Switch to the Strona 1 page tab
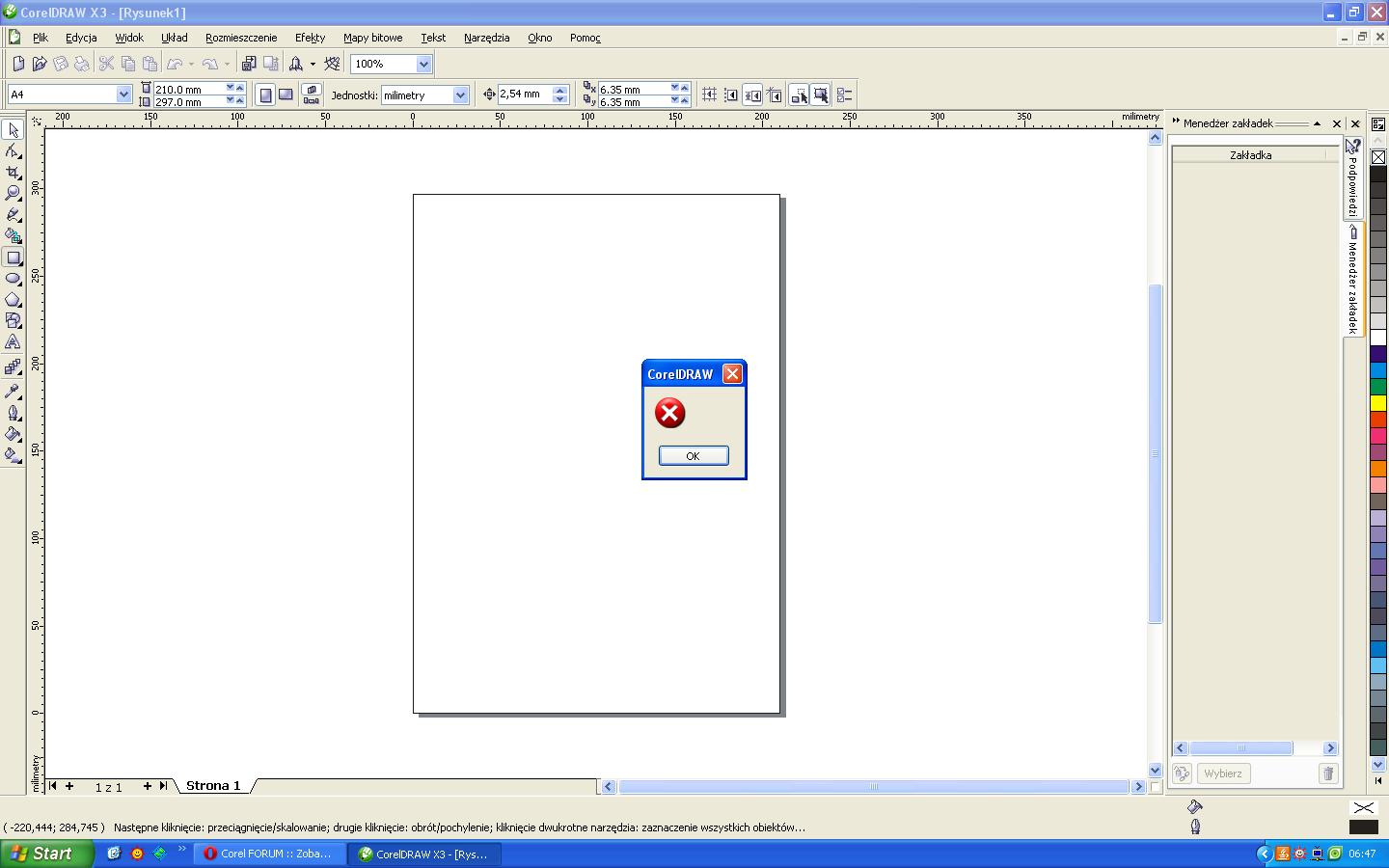Image resolution: width=1389 pixels, height=868 pixels. pyautogui.click(x=213, y=786)
